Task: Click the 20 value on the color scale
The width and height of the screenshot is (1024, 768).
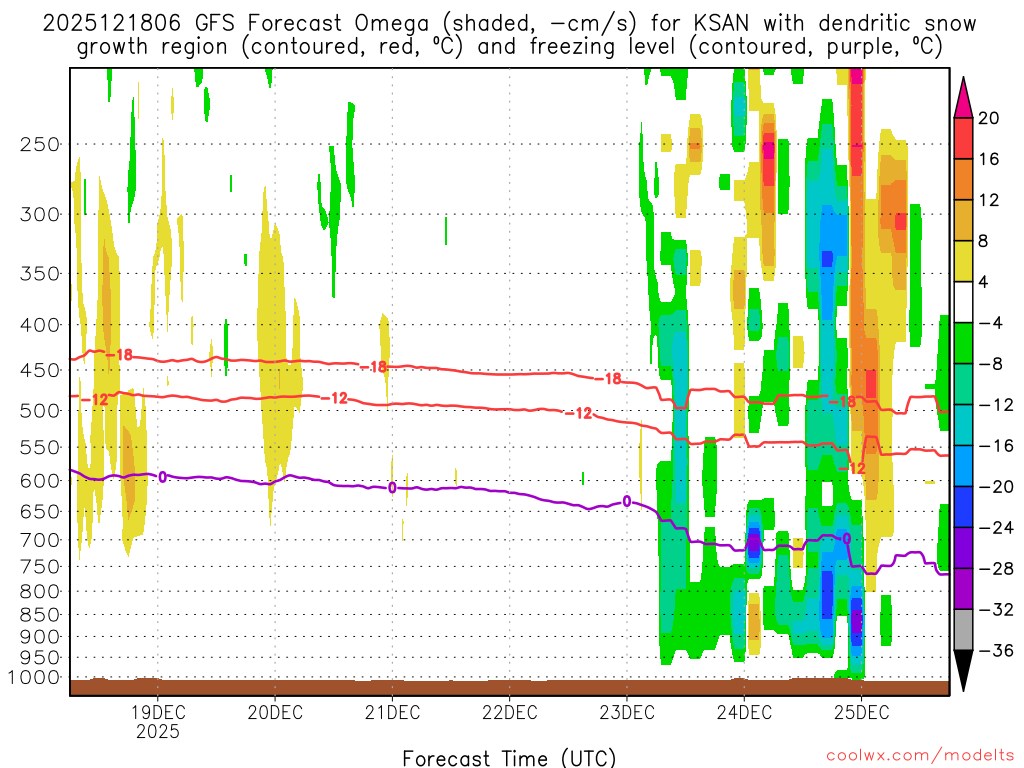Action: 988,118
